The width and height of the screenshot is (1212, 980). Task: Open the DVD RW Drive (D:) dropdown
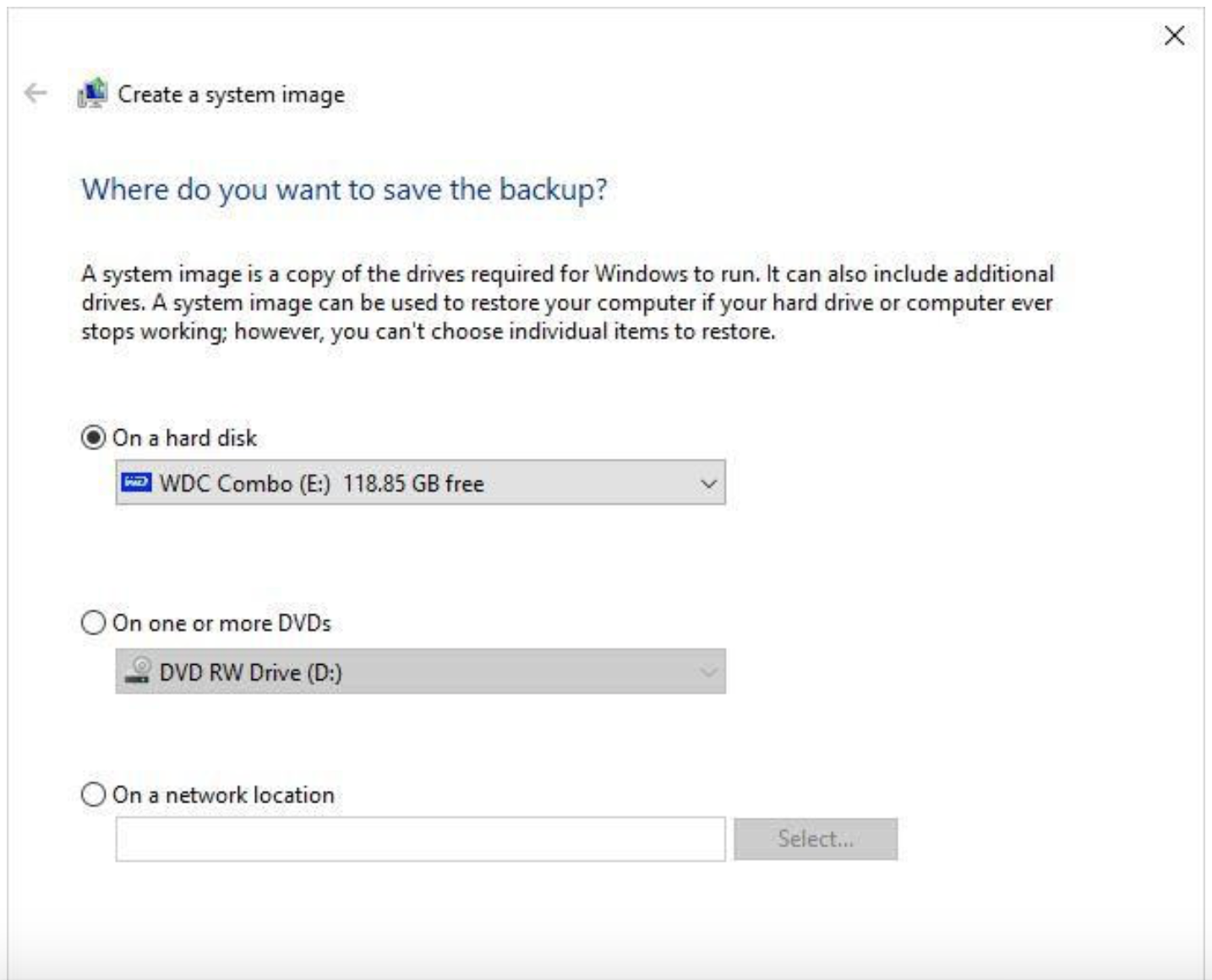(x=419, y=672)
